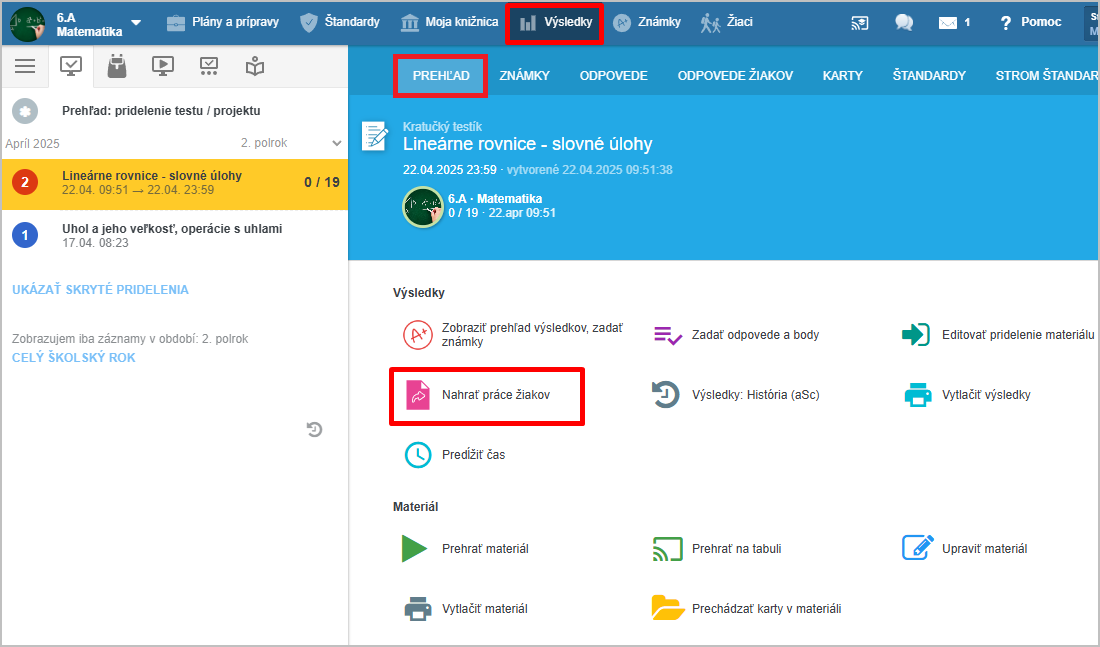
Task: Open Moja knižnica from the top navigation
Action: 449,22
